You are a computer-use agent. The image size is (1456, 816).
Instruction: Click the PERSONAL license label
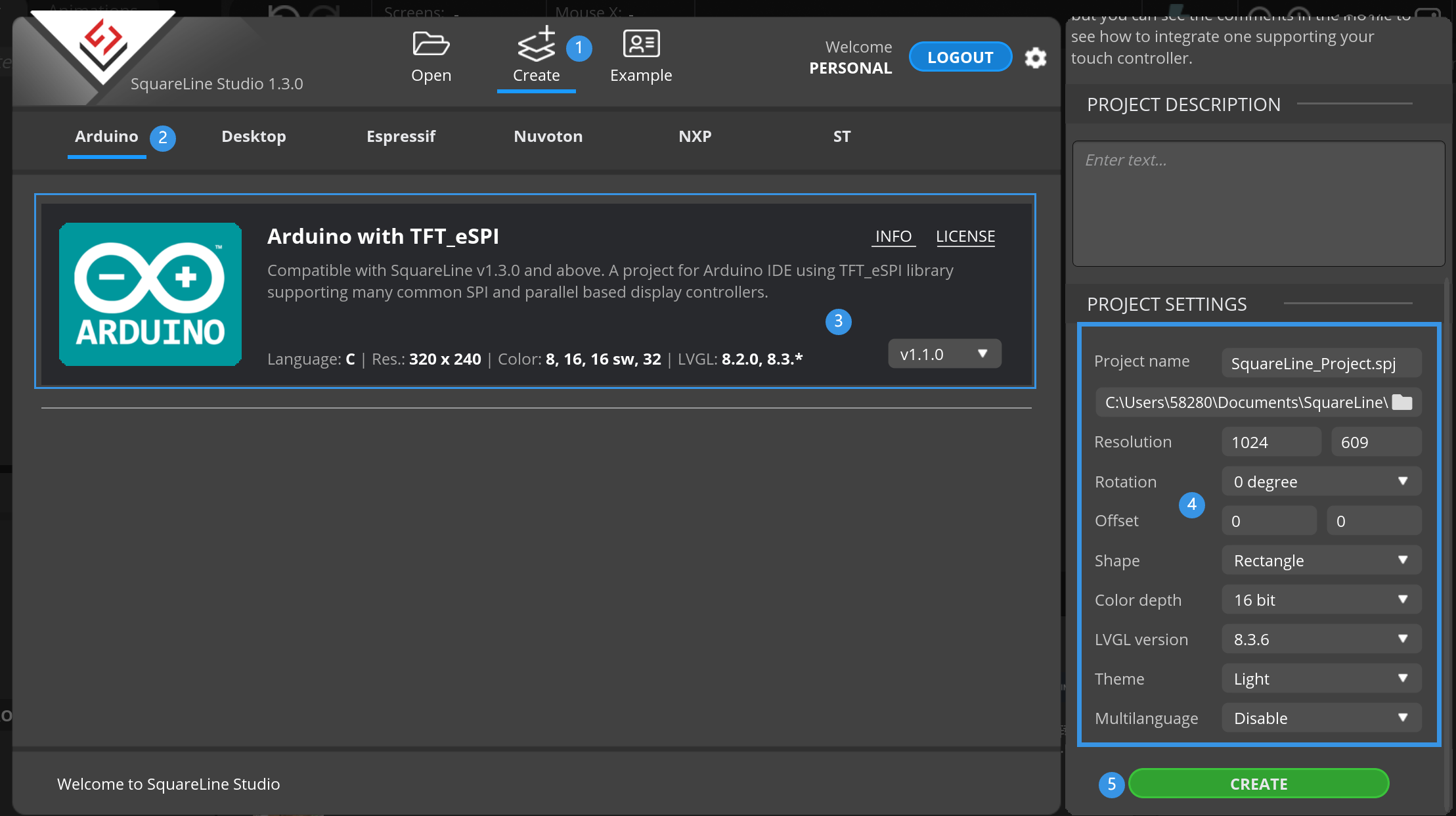[850, 68]
